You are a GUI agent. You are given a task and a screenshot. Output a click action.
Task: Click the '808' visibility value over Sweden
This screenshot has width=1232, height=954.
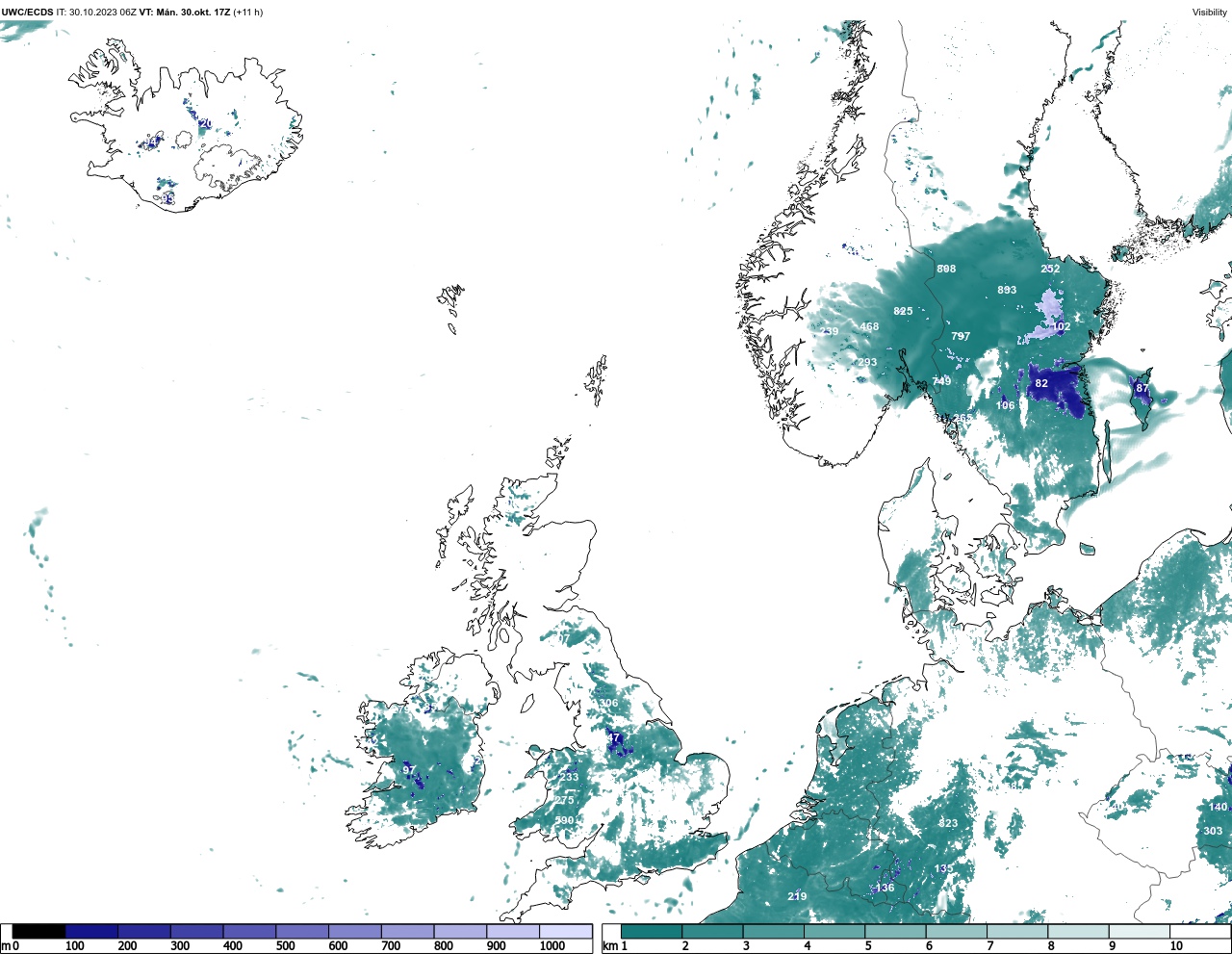pos(947,269)
